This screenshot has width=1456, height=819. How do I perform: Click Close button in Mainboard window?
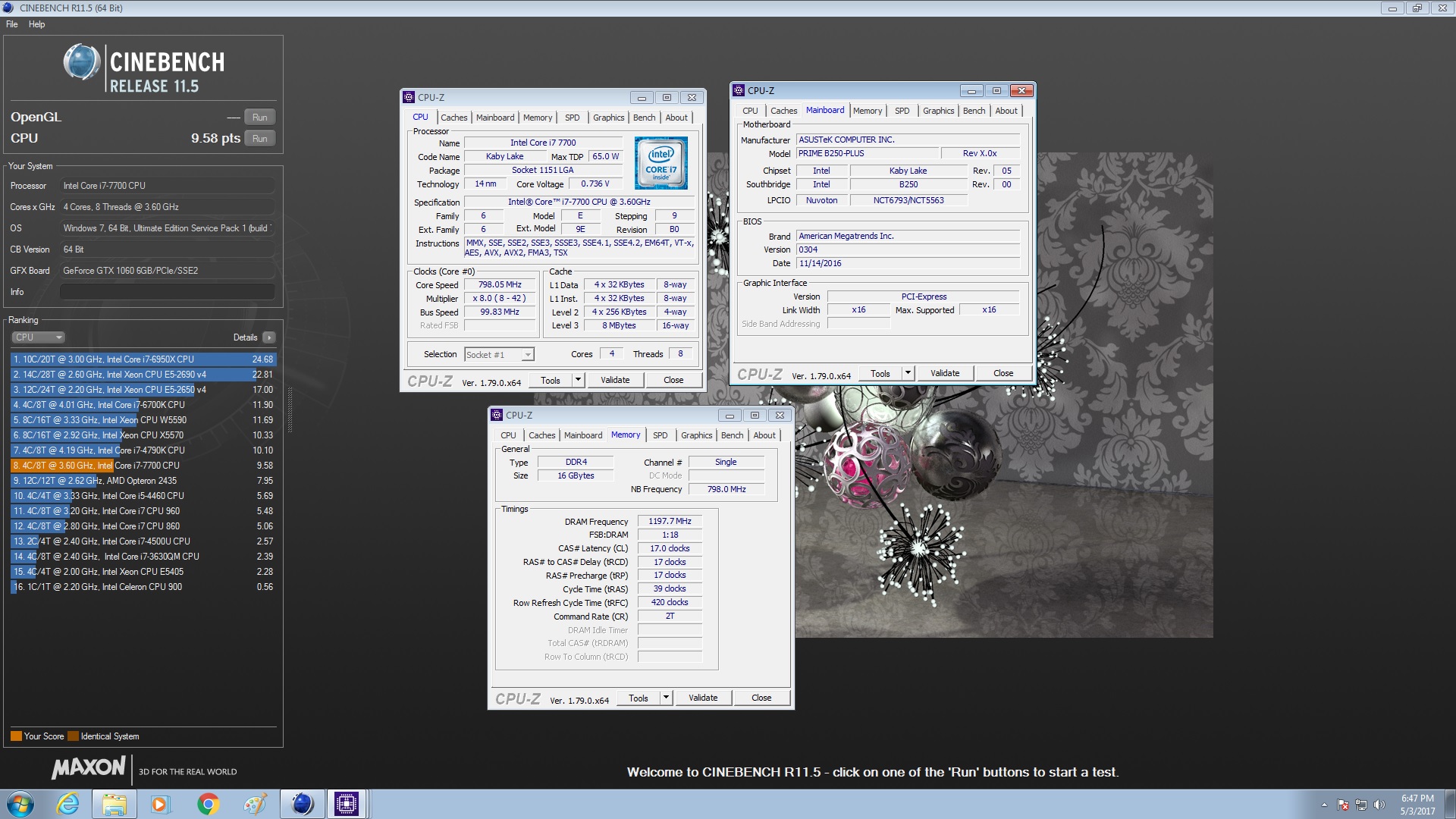point(1003,374)
